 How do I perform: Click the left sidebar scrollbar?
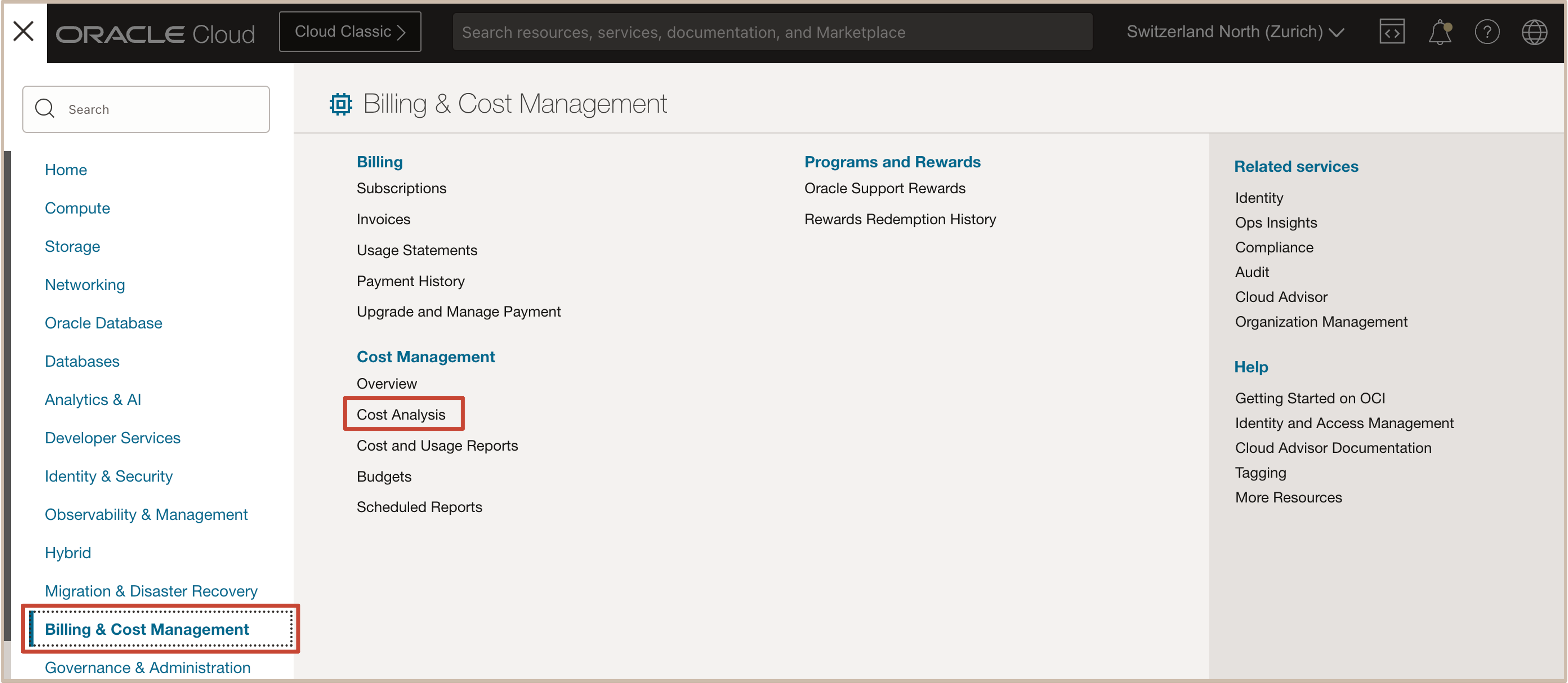(7, 396)
